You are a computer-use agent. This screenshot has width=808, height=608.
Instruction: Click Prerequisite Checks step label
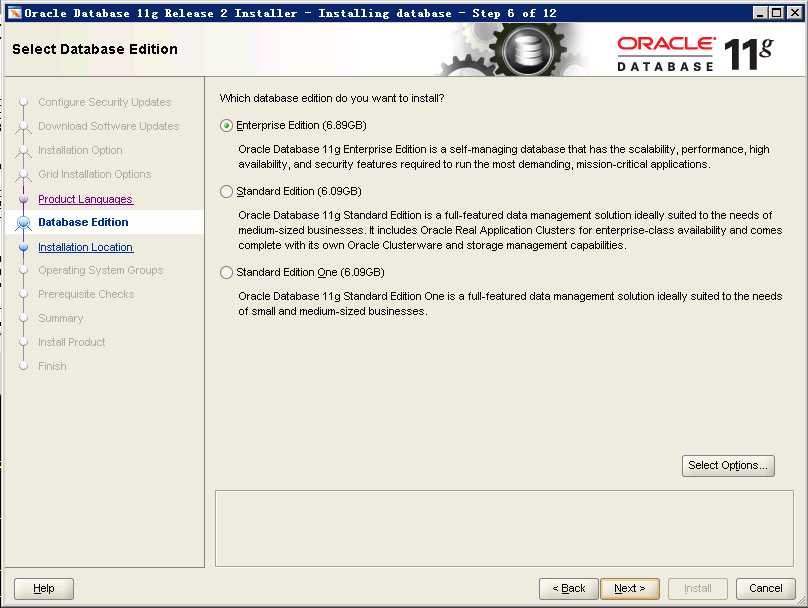click(86, 294)
